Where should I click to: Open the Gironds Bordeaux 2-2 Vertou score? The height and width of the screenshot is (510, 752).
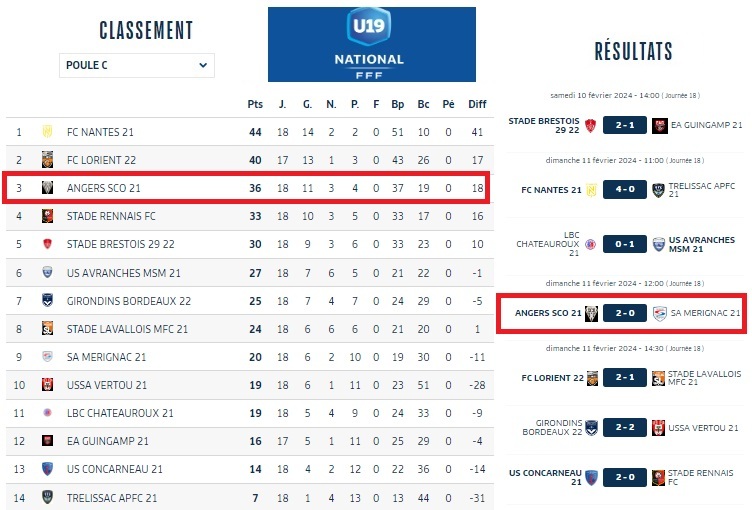625,428
